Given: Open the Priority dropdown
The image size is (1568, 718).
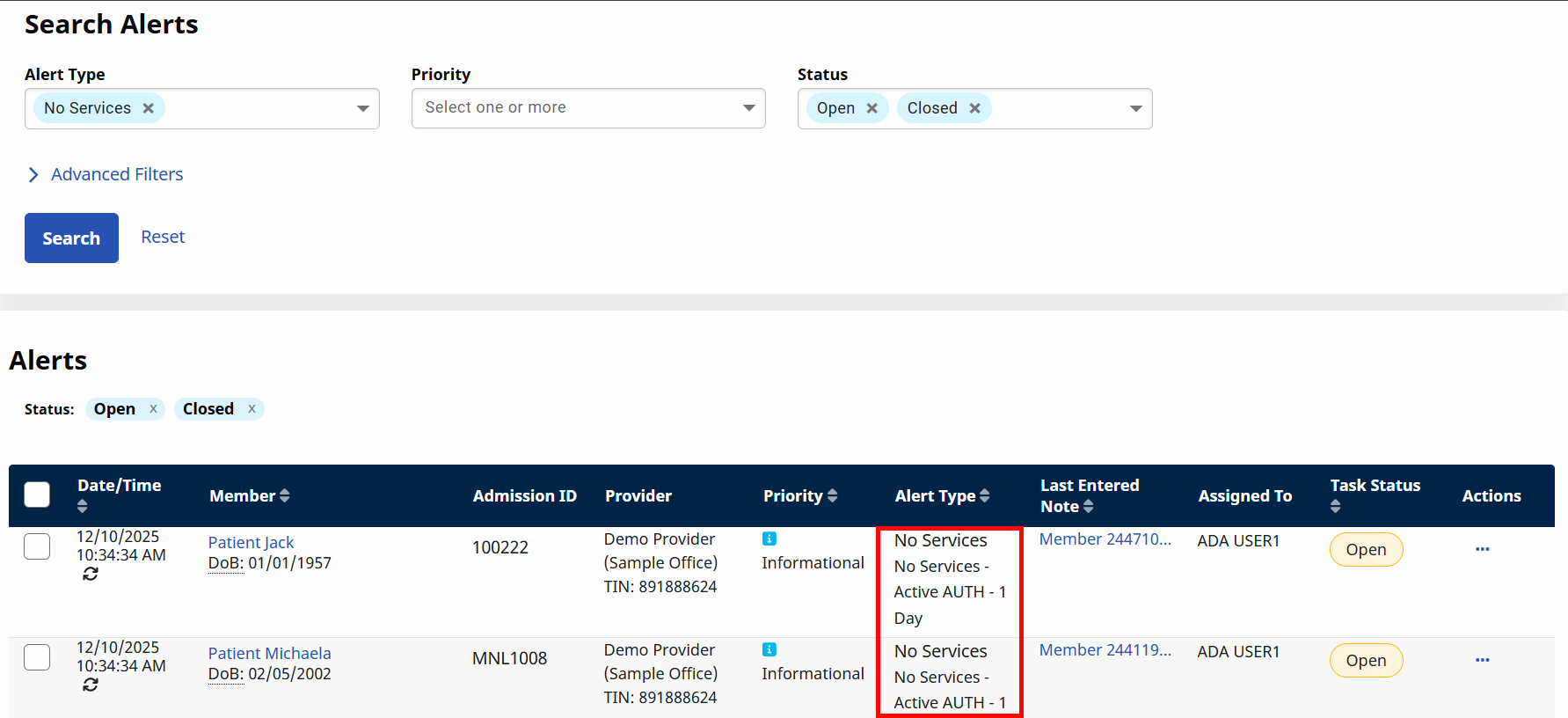Looking at the screenshot, I should [x=748, y=108].
